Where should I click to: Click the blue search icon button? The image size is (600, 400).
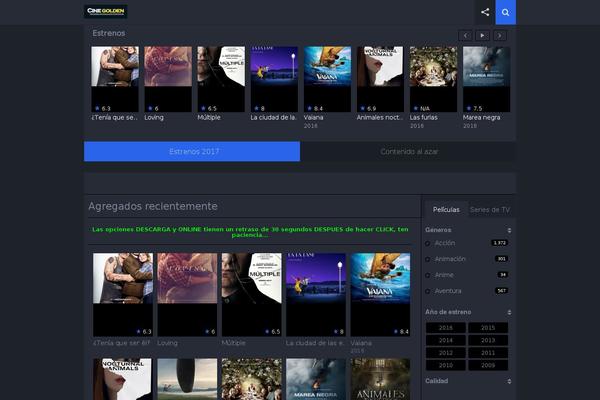point(505,12)
